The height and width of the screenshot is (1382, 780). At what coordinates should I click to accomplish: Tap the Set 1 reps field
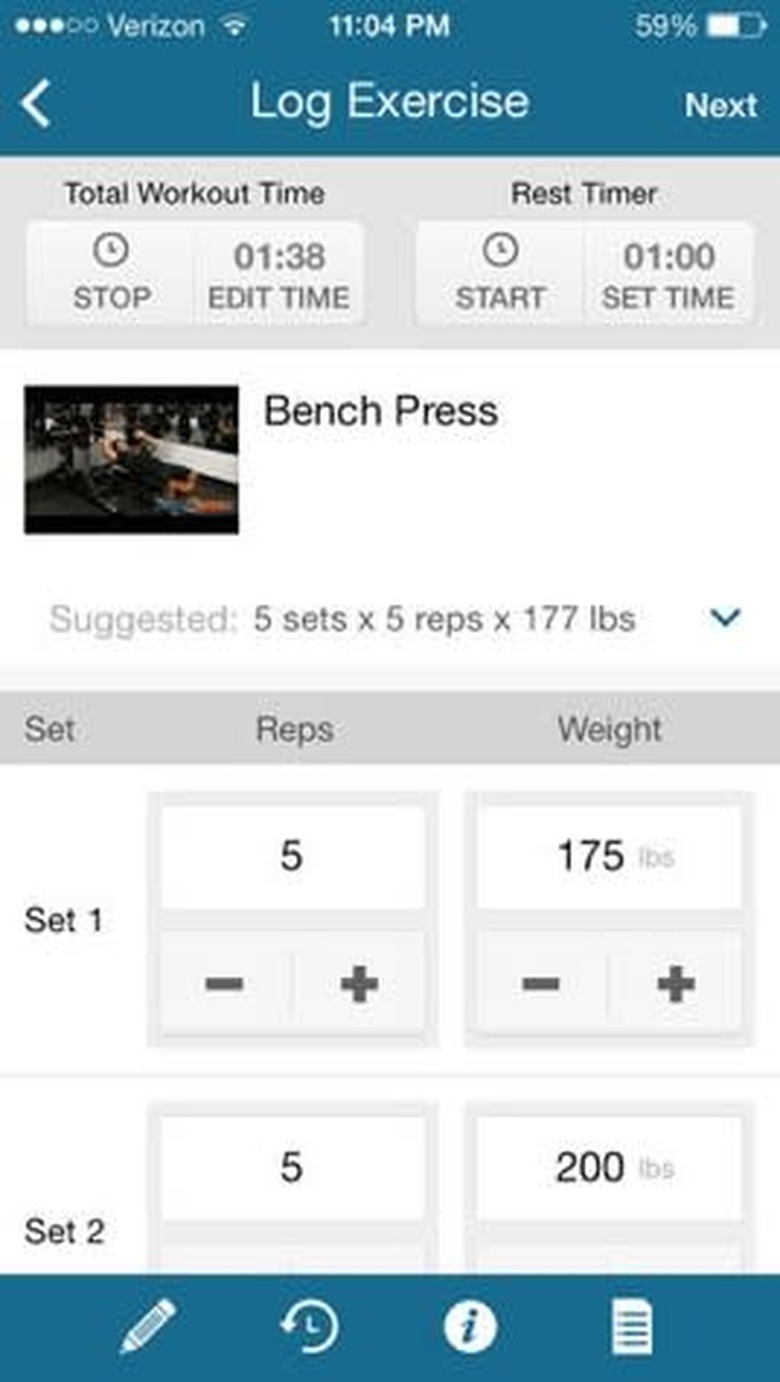point(292,857)
